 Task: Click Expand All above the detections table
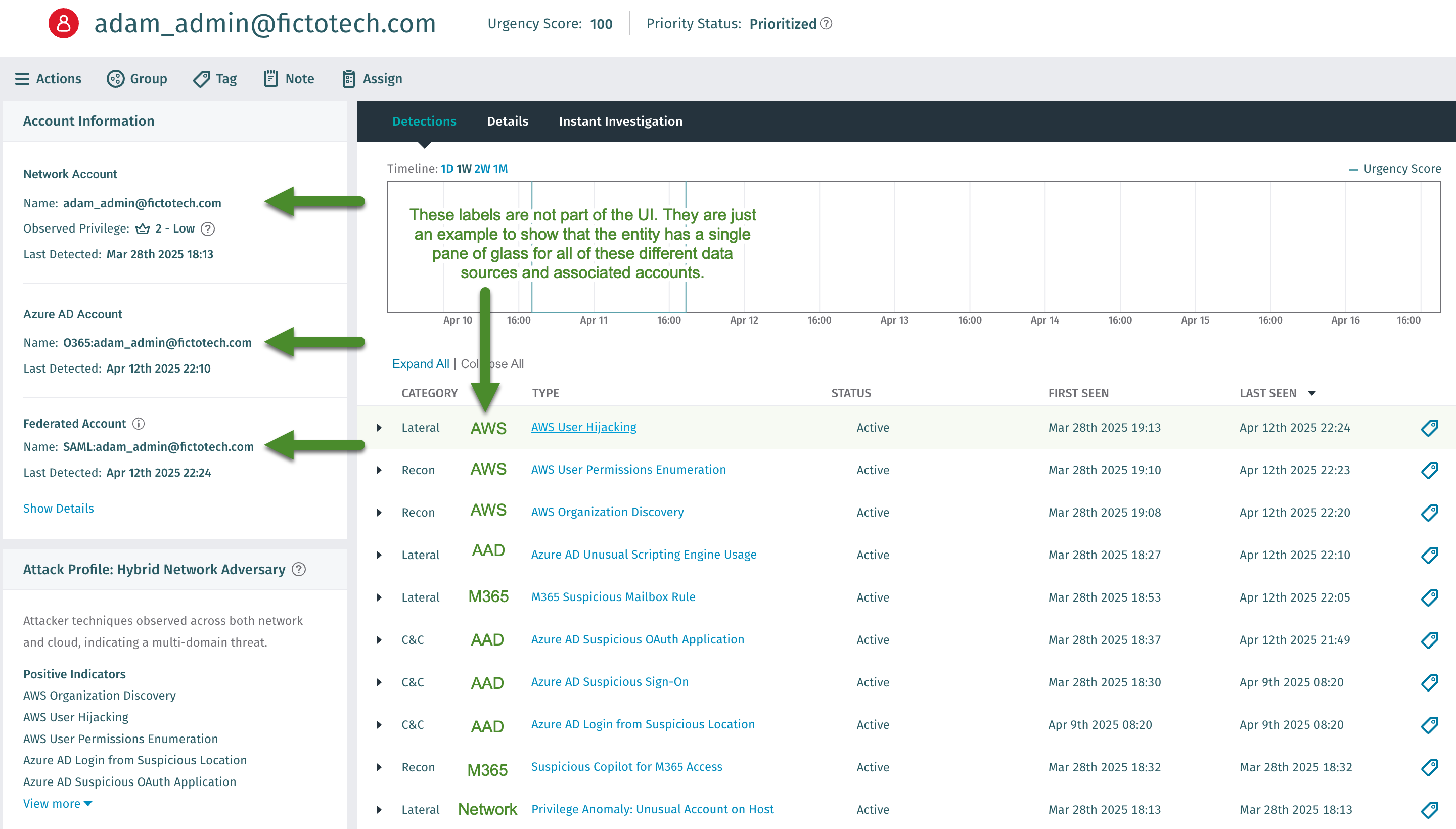420,364
